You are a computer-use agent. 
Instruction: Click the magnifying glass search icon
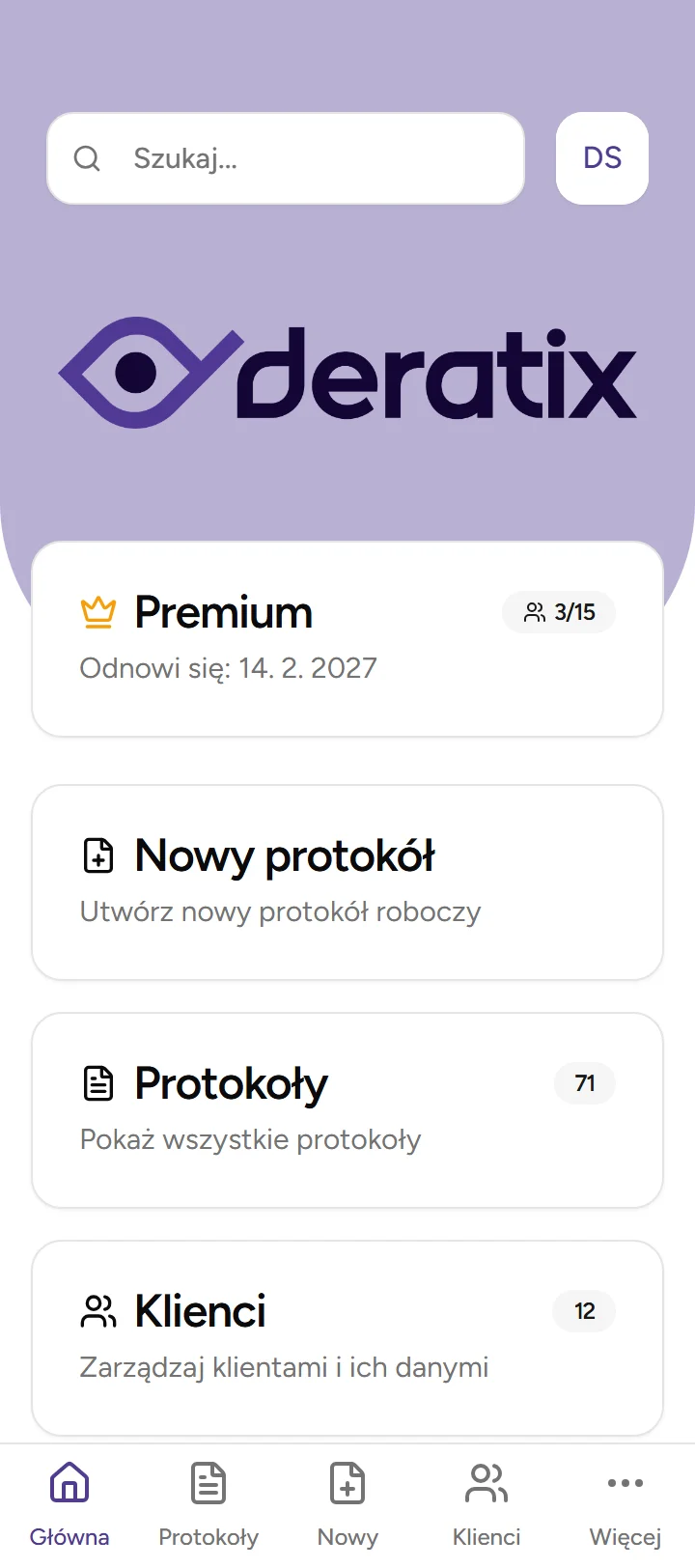click(87, 158)
